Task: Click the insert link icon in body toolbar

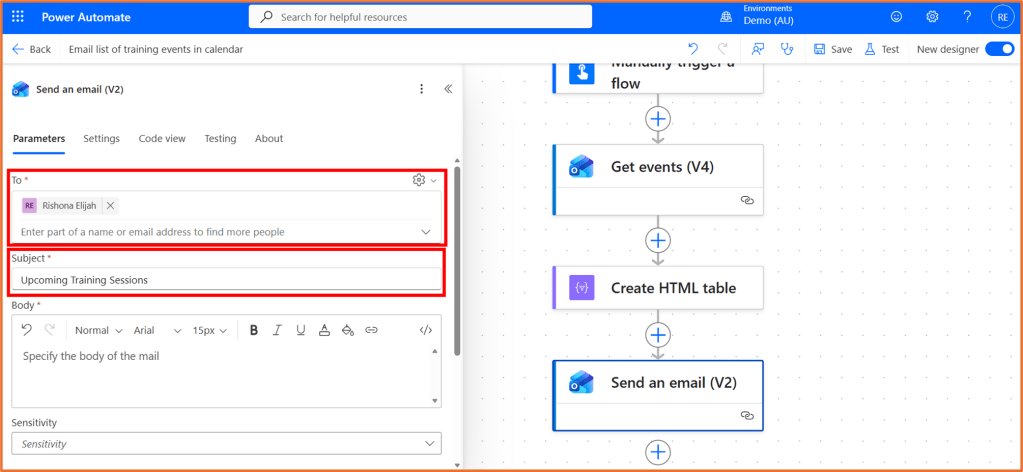Action: tap(371, 330)
